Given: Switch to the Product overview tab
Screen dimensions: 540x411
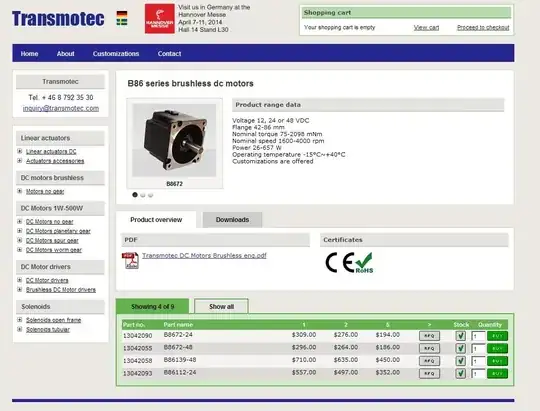Looking at the screenshot, I should tap(156, 219).
